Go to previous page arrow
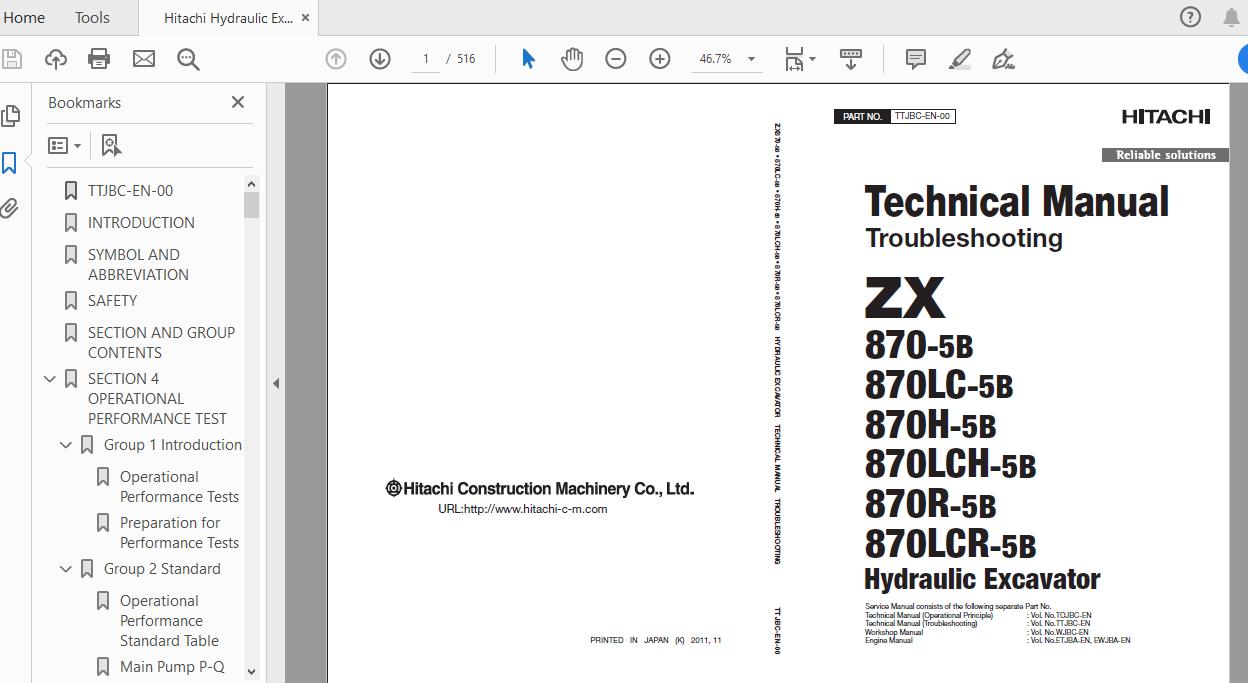The image size is (1248, 683). (x=336, y=59)
